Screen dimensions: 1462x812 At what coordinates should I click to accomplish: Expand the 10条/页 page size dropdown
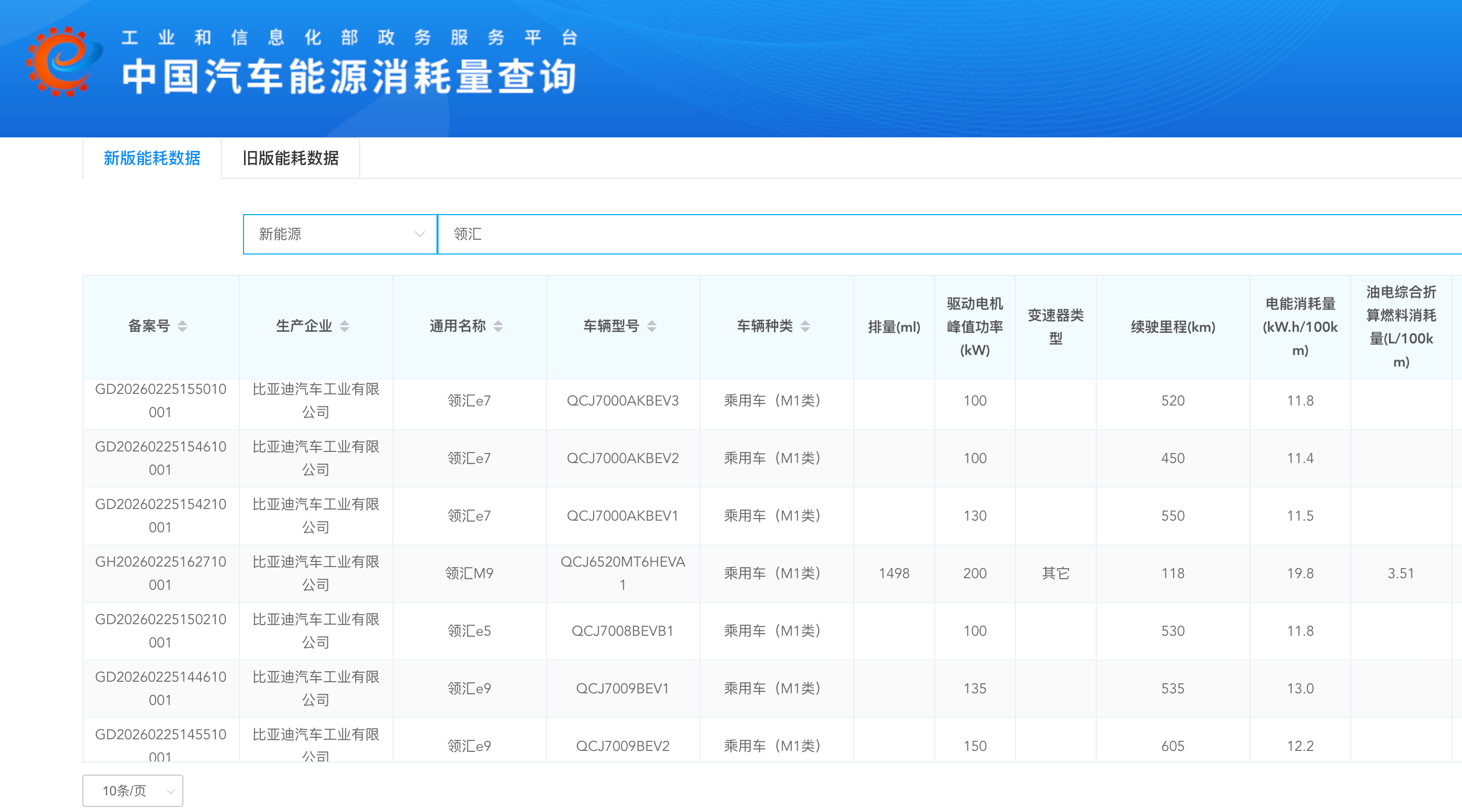[x=132, y=790]
